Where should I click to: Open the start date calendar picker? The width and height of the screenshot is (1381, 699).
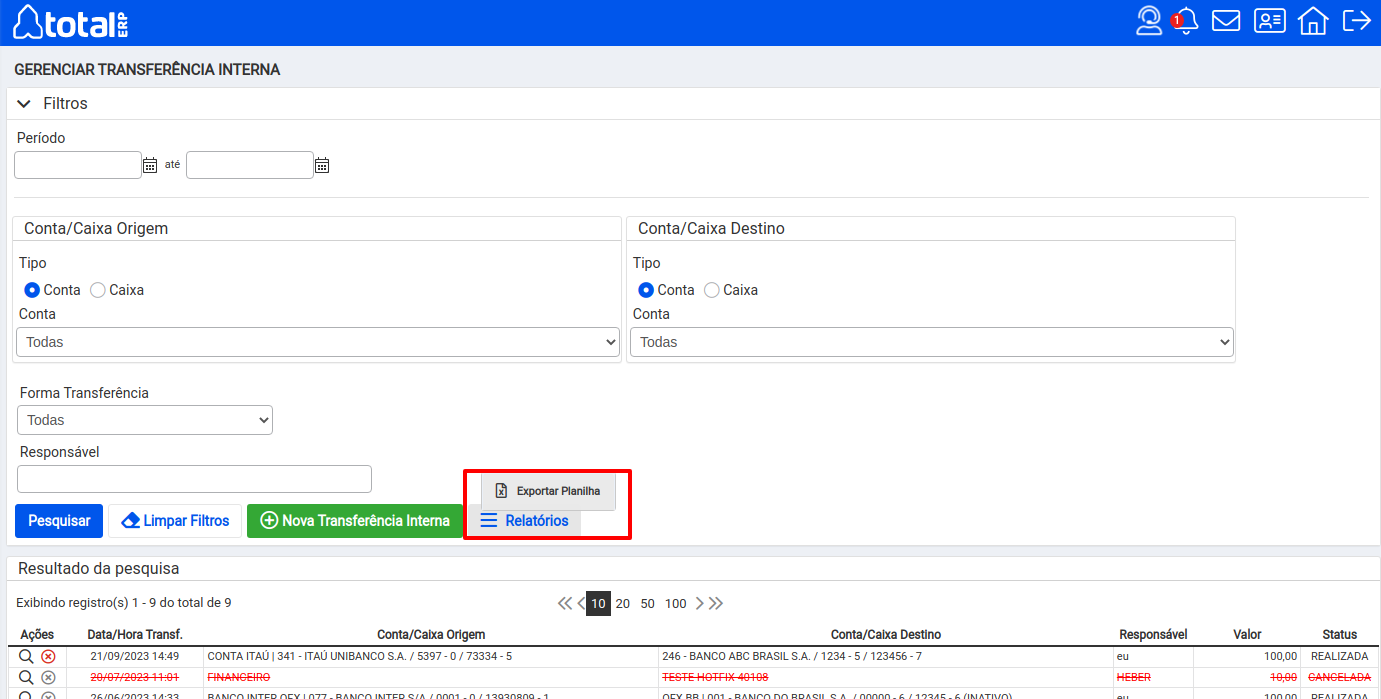(x=150, y=166)
